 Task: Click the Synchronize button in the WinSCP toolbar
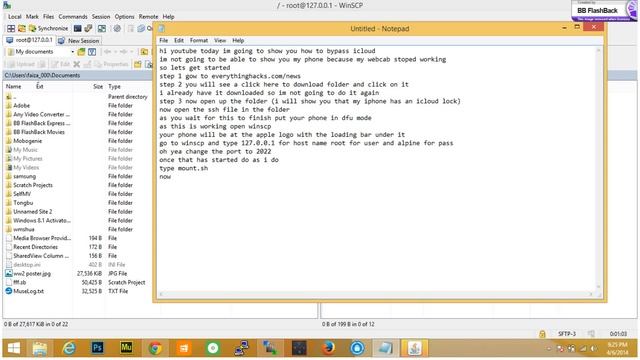(x=49, y=28)
